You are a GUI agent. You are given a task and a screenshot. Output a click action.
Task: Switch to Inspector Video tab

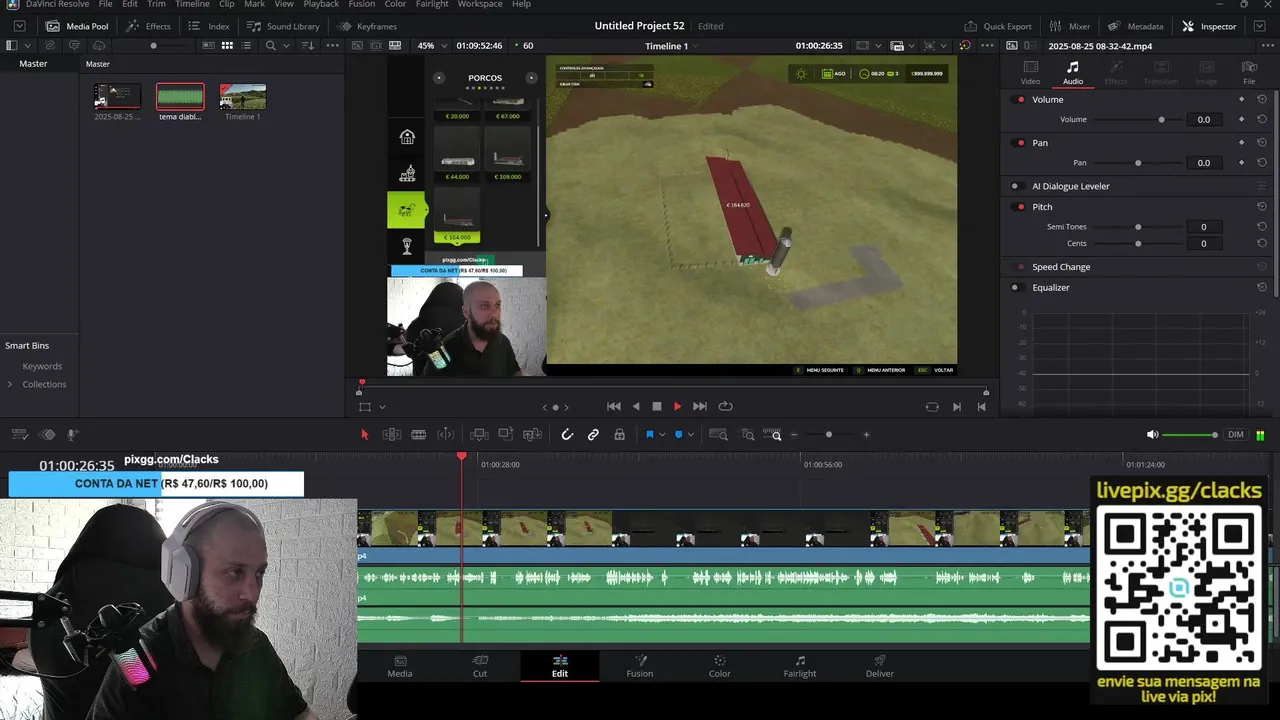tap(1030, 73)
